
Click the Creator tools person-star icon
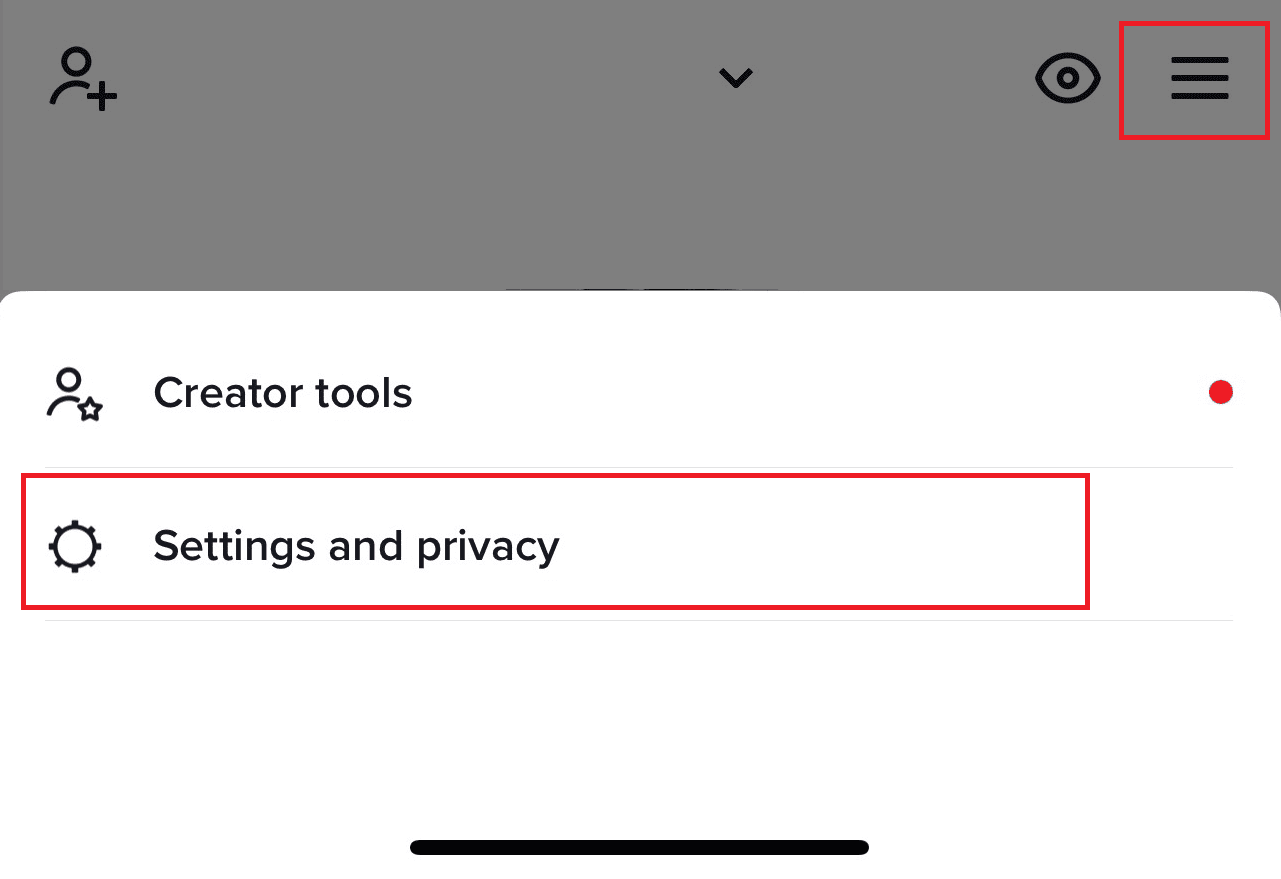tap(75, 393)
